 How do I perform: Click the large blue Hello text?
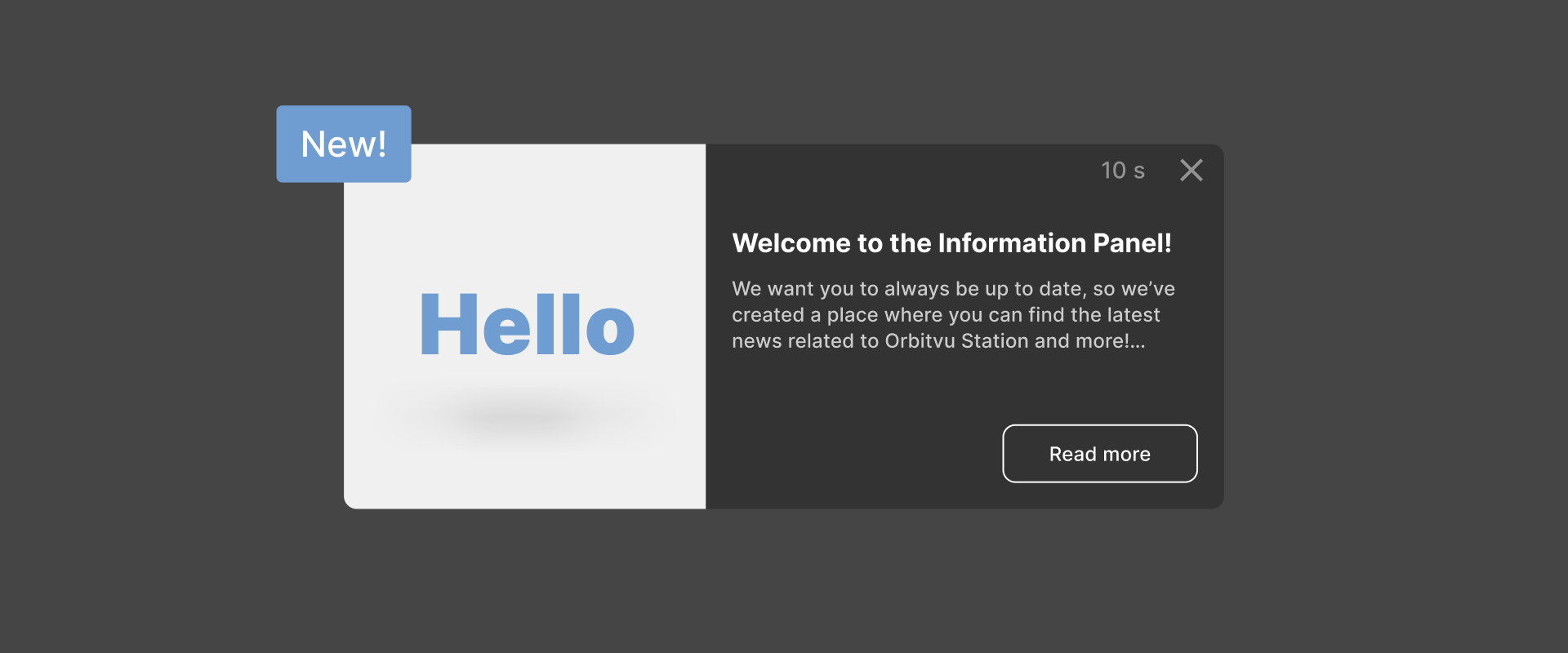point(527,326)
